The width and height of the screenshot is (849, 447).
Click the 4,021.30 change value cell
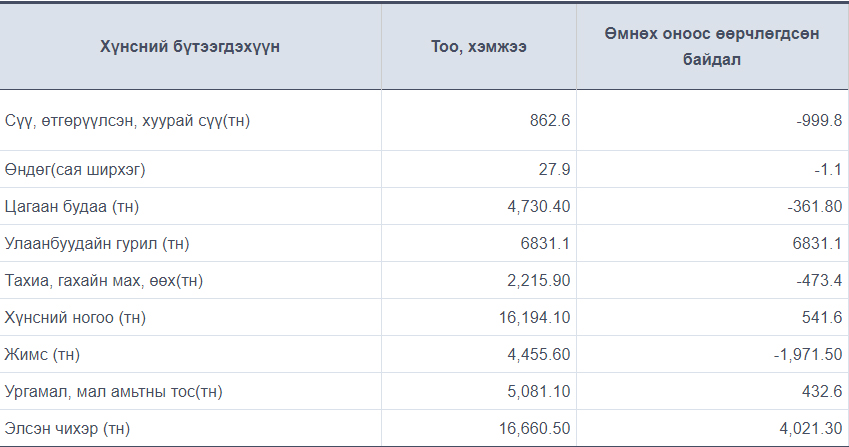[811, 429]
